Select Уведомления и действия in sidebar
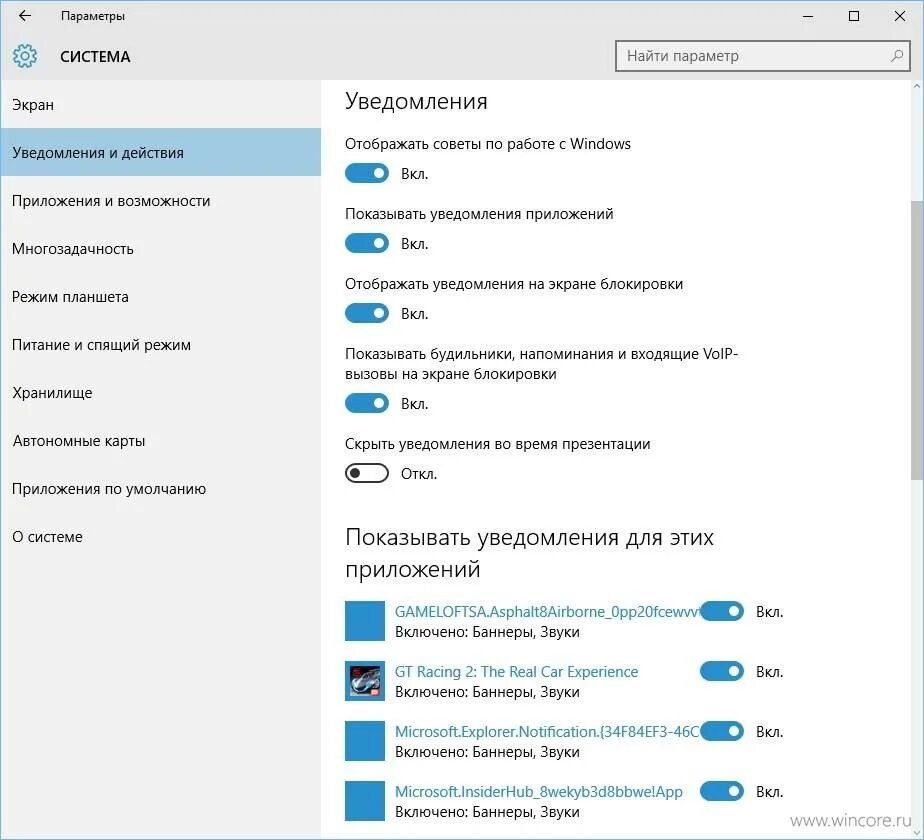 click(x=160, y=152)
